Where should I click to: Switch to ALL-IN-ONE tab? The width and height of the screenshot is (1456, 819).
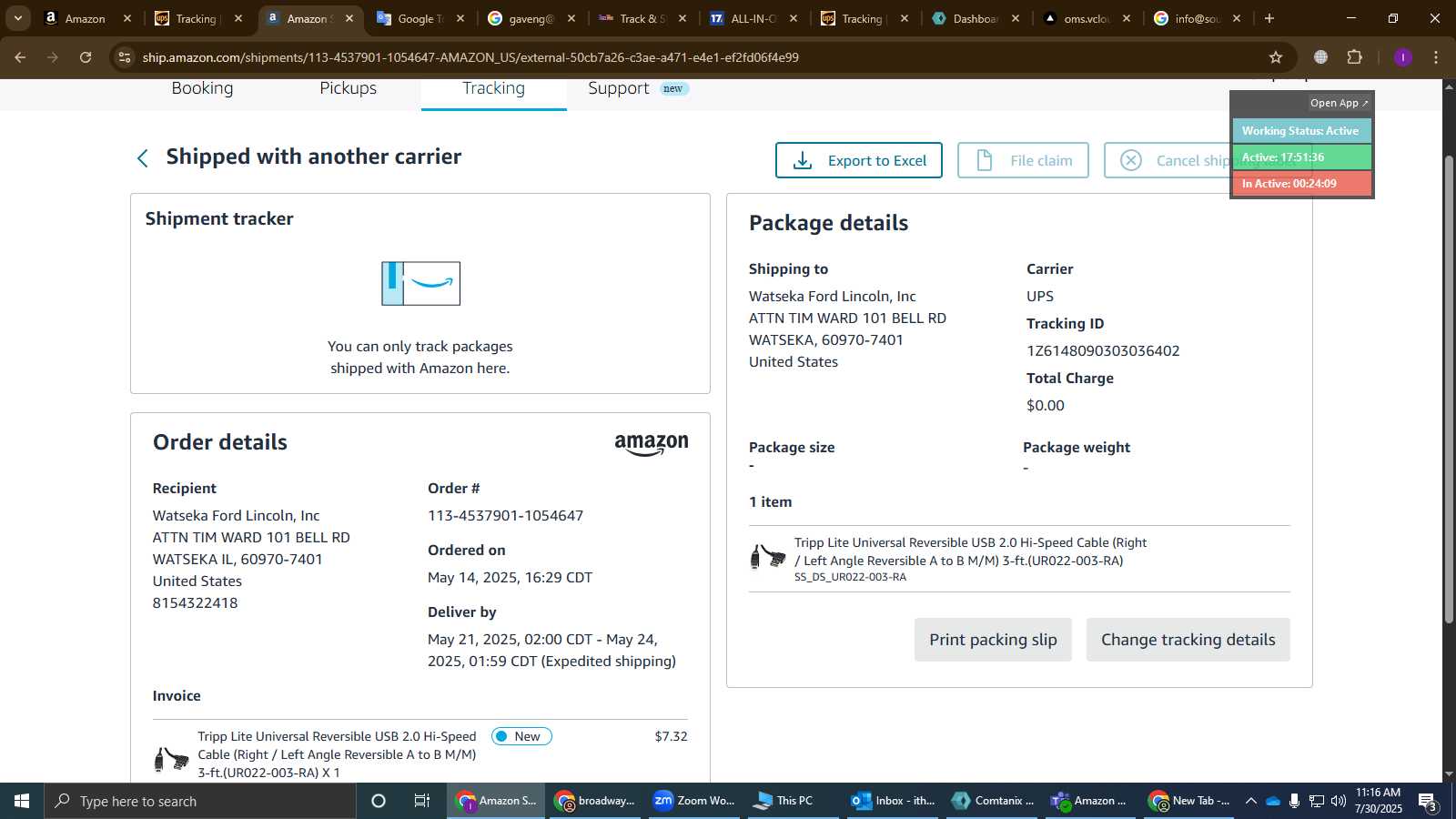753,18
